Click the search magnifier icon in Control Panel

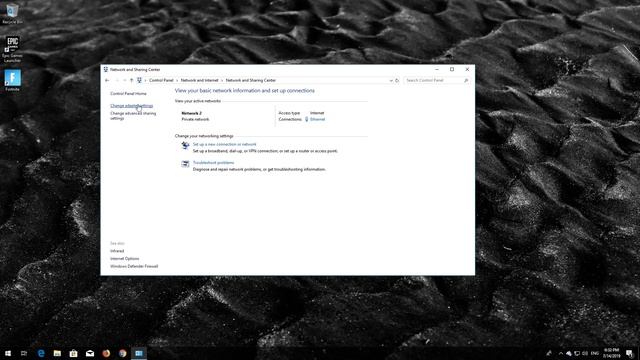[466, 80]
